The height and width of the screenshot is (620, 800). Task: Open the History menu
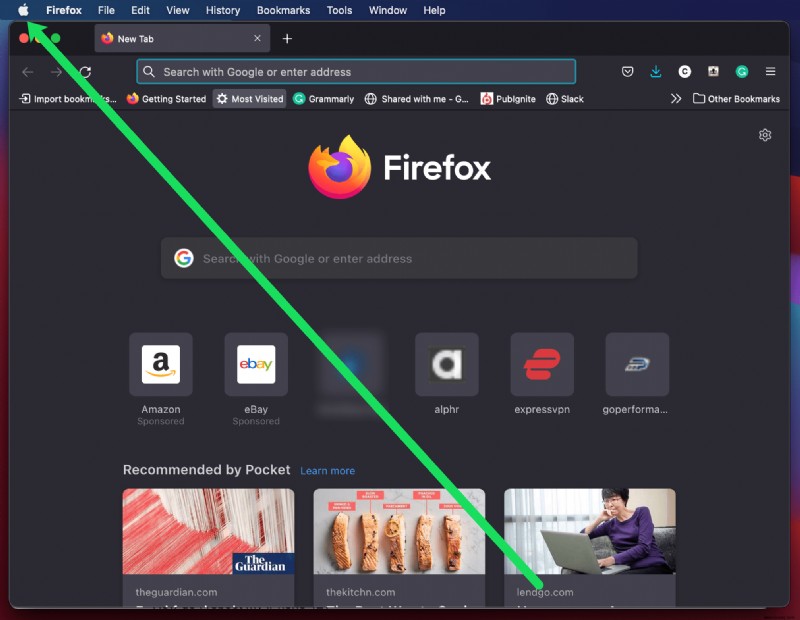(223, 10)
